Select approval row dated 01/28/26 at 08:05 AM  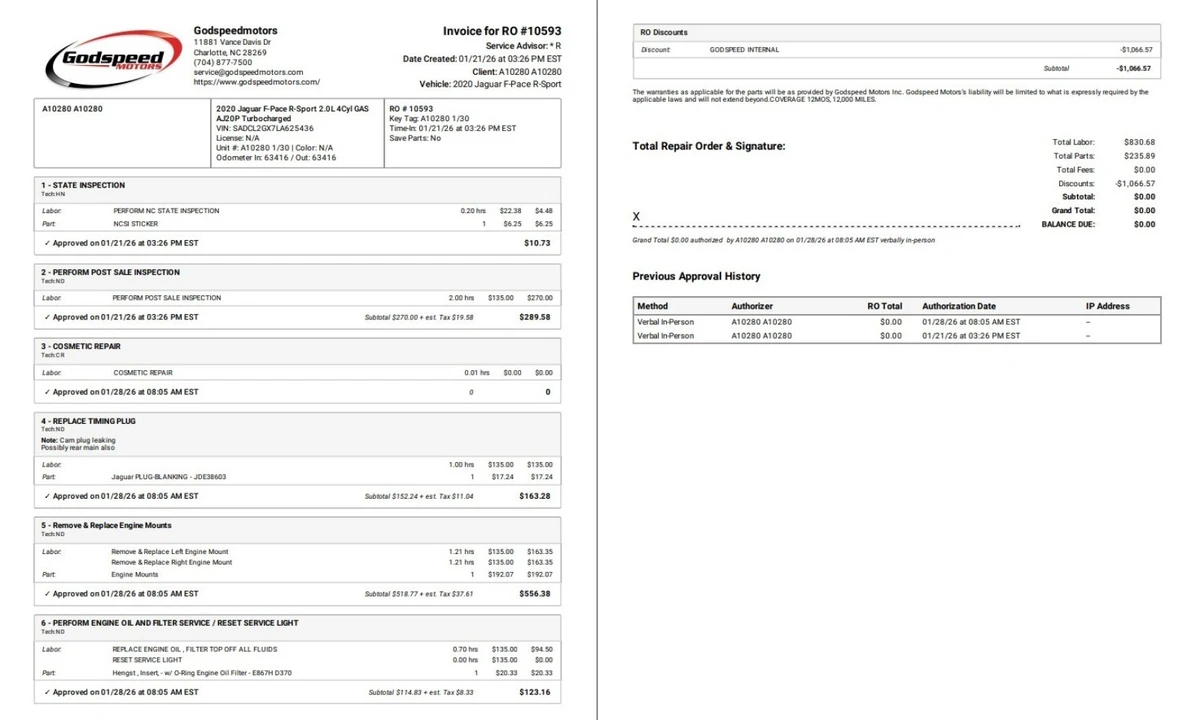tap(896, 322)
